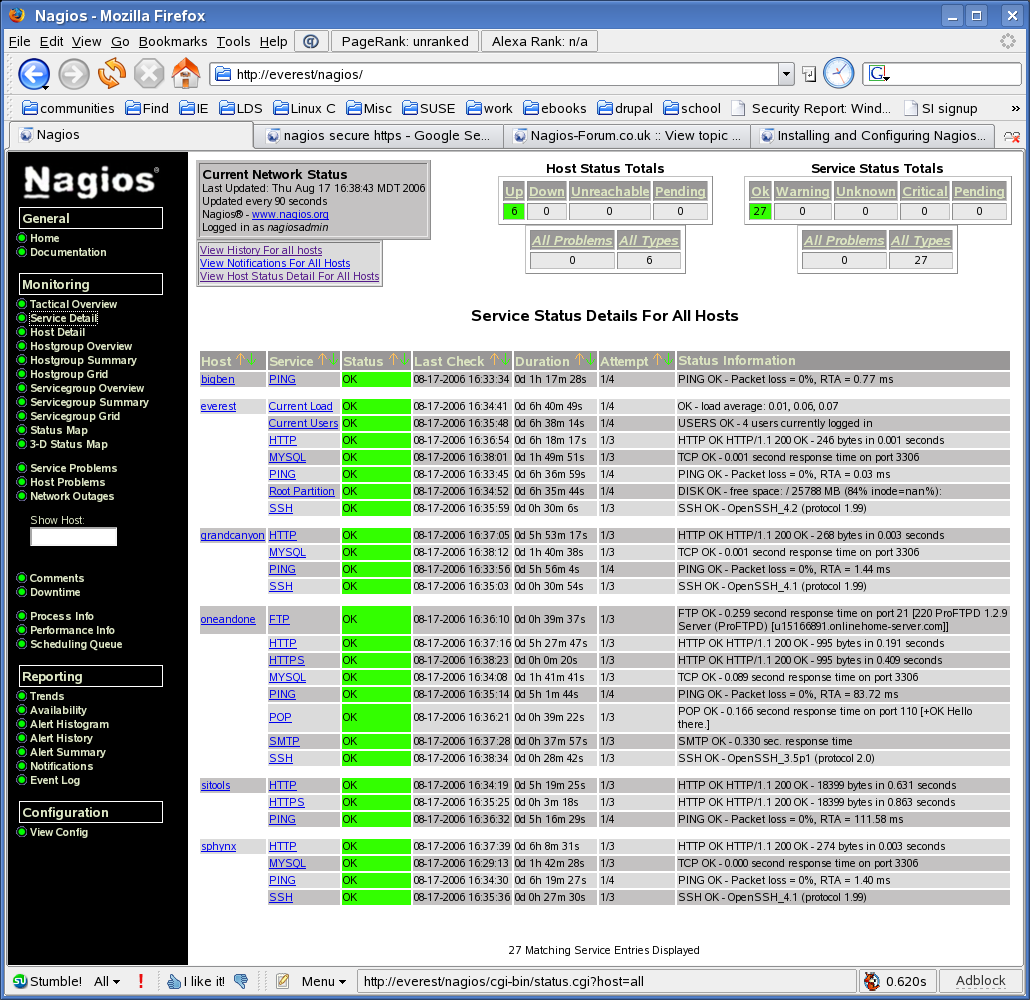The image size is (1030, 1000).
Task: Open www.nagios.org link
Action: coord(290,214)
